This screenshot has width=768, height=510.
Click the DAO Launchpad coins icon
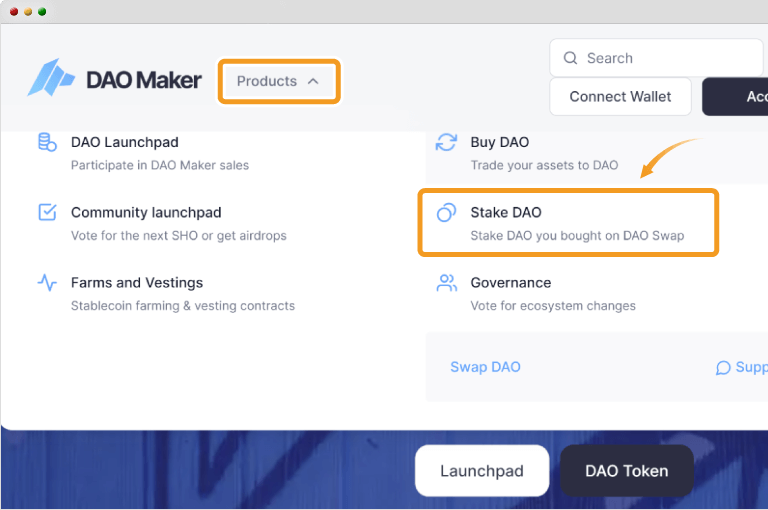pos(47,143)
